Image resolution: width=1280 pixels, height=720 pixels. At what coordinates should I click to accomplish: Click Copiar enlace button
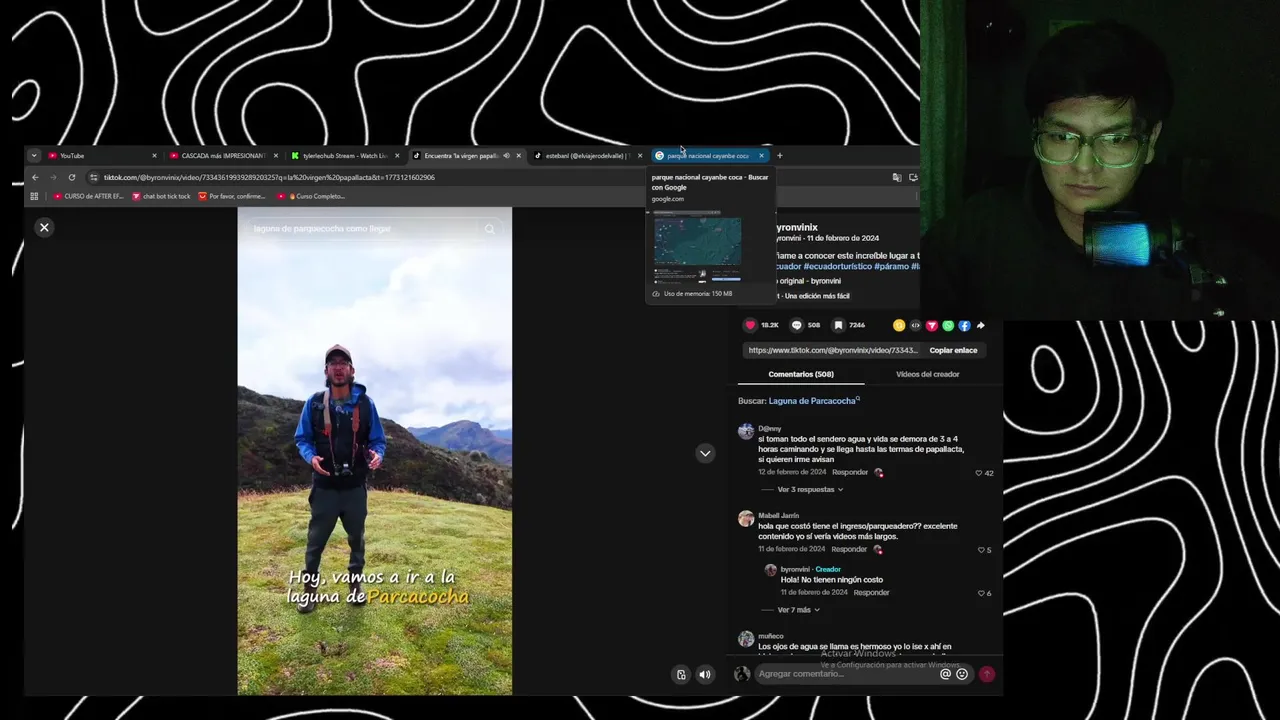tap(953, 350)
